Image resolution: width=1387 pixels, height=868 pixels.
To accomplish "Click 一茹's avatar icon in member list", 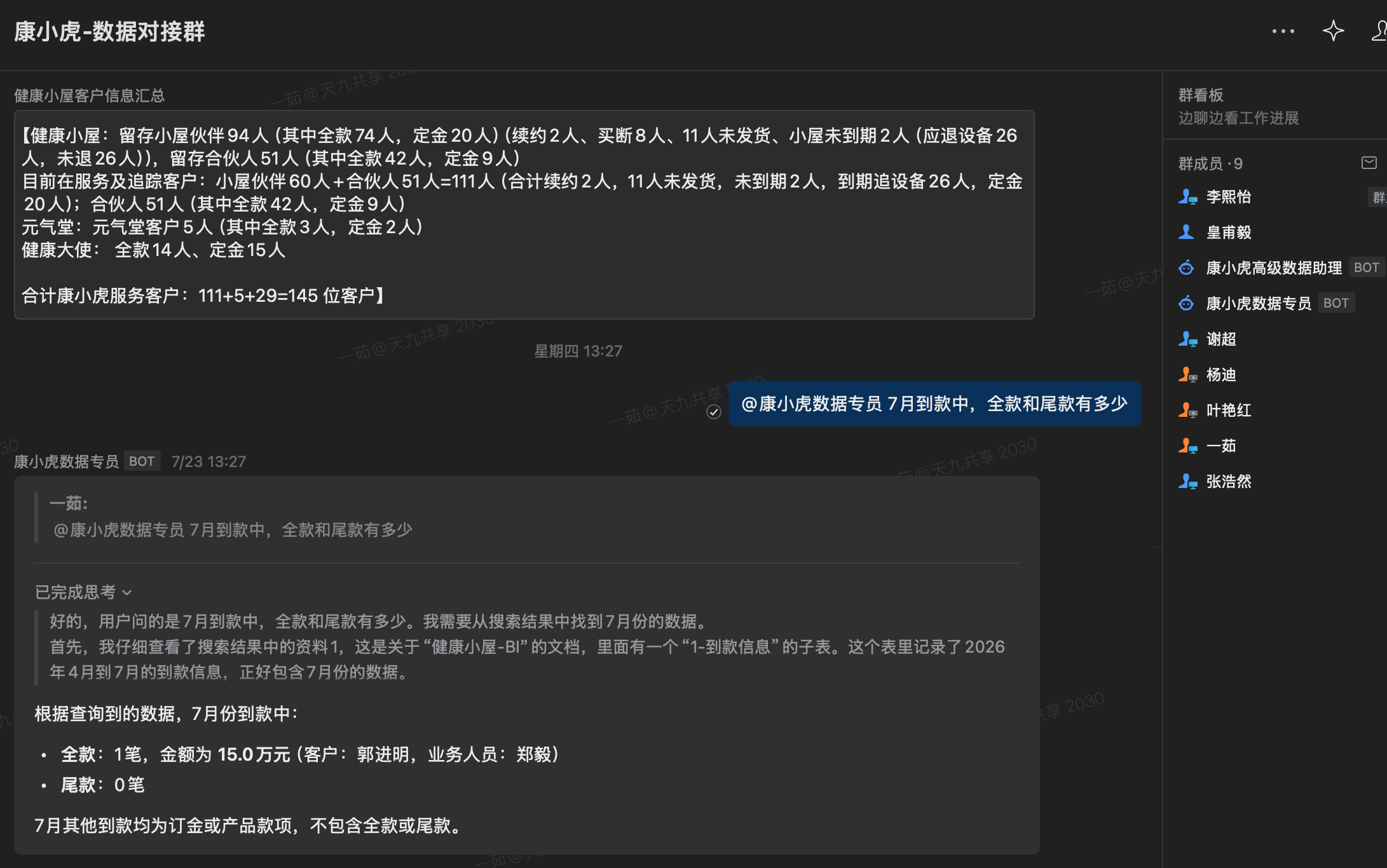I will tap(1187, 446).
